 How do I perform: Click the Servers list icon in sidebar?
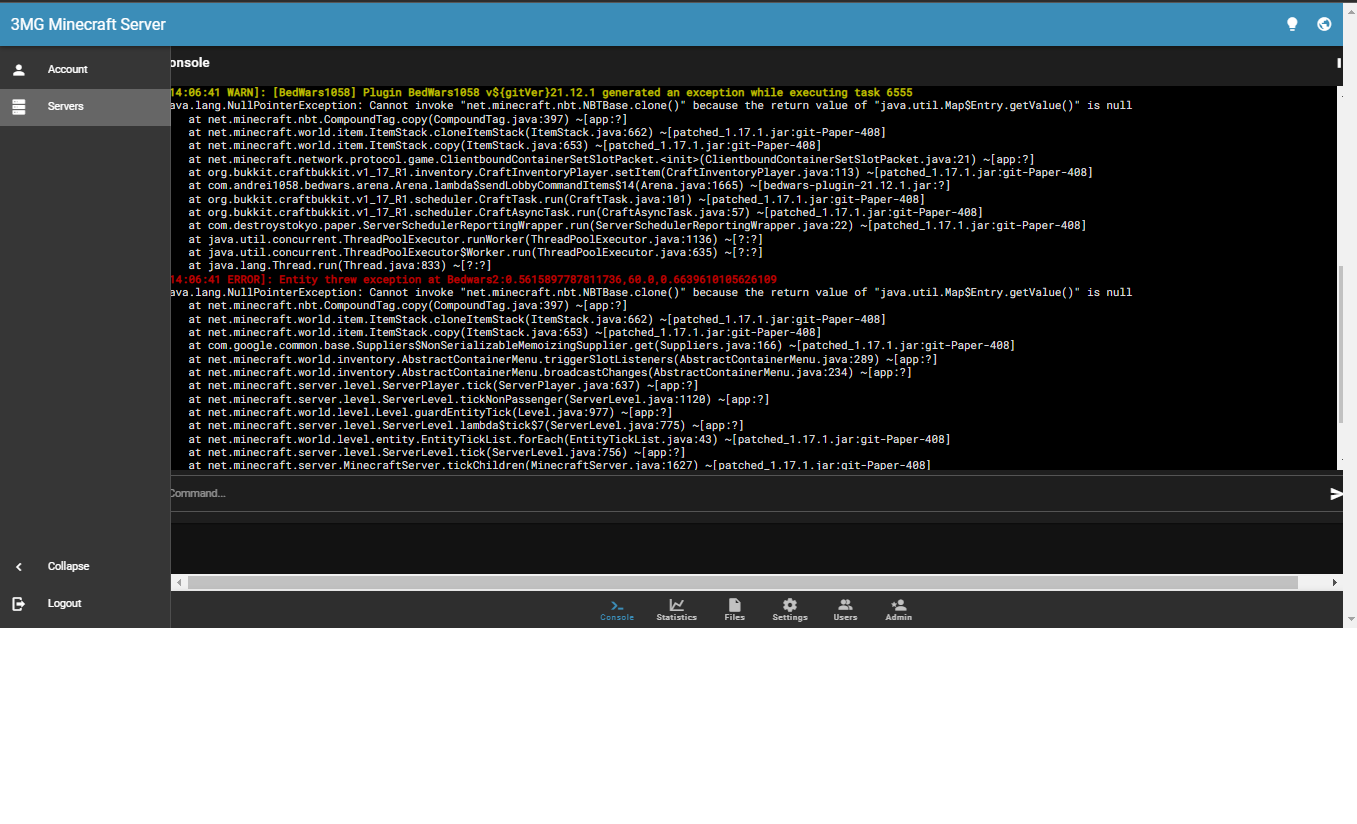(x=18, y=105)
